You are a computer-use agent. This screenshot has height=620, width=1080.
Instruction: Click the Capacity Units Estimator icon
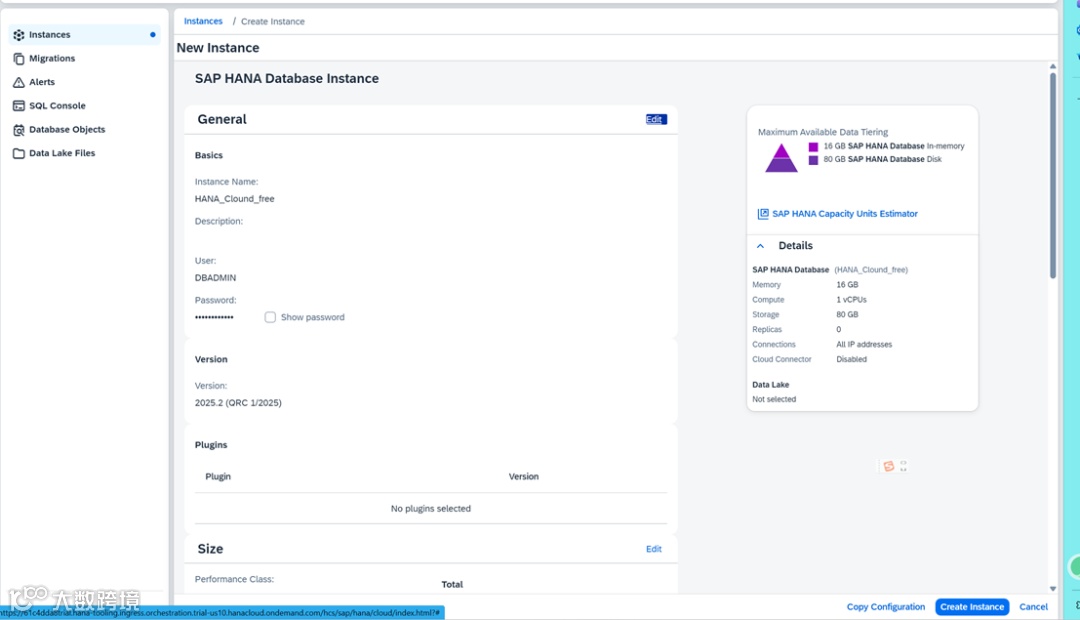pos(763,214)
